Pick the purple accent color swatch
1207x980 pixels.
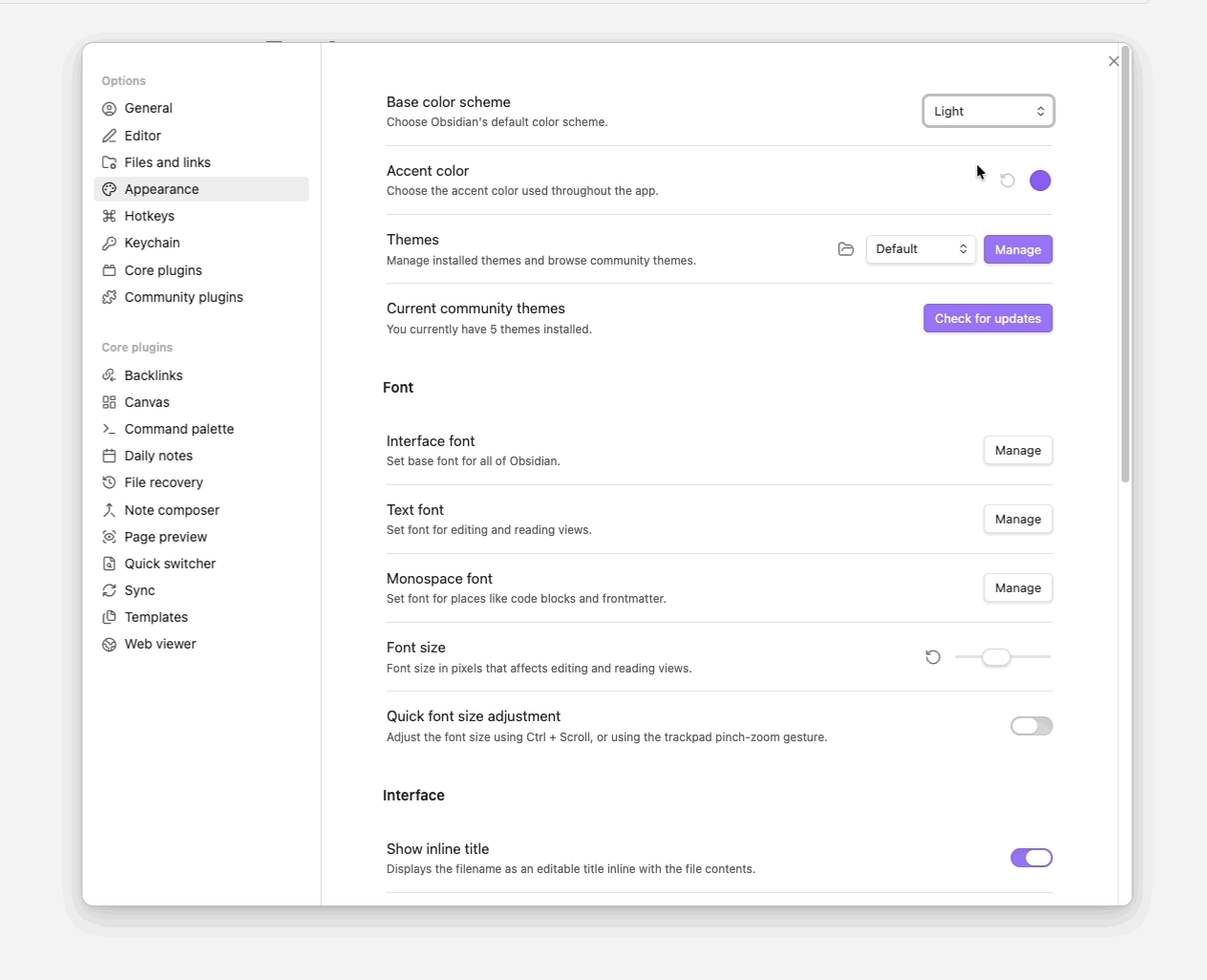pos(1040,181)
